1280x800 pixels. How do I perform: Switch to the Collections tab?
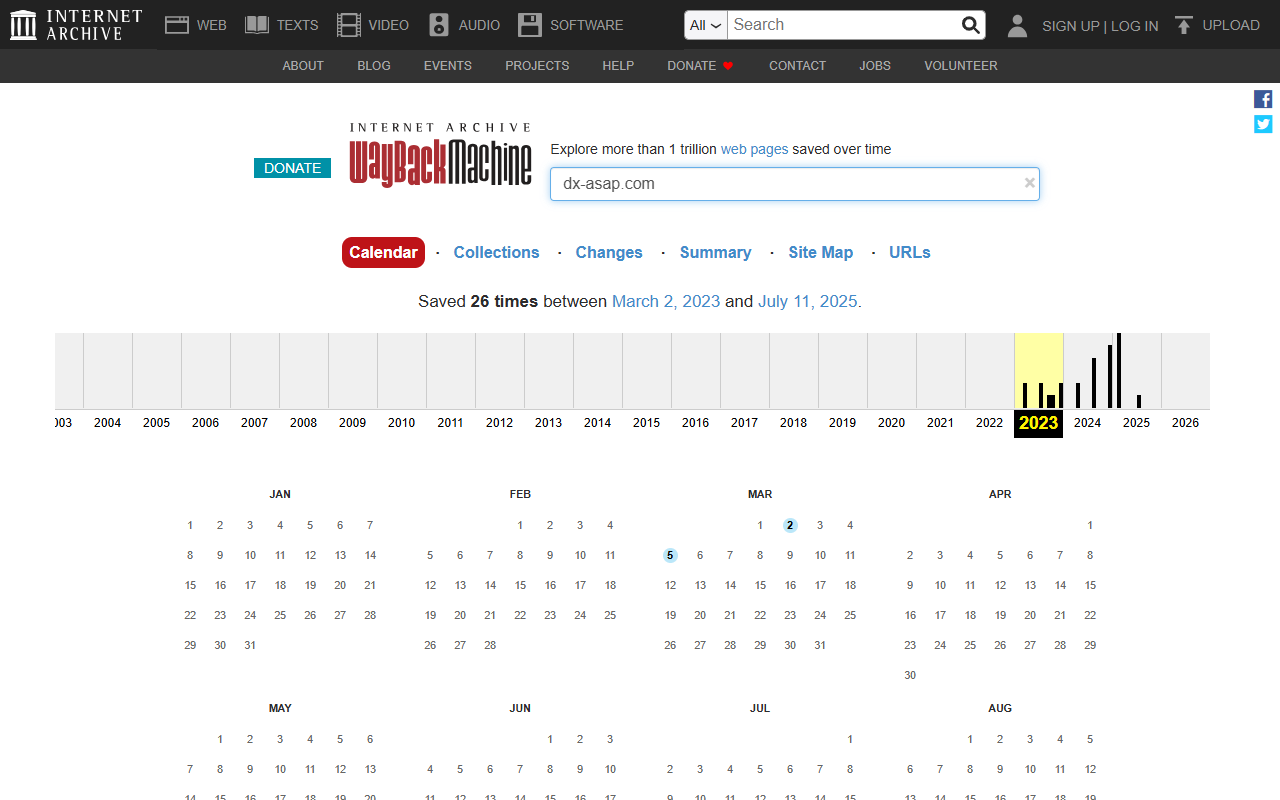[x=496, y=252]
